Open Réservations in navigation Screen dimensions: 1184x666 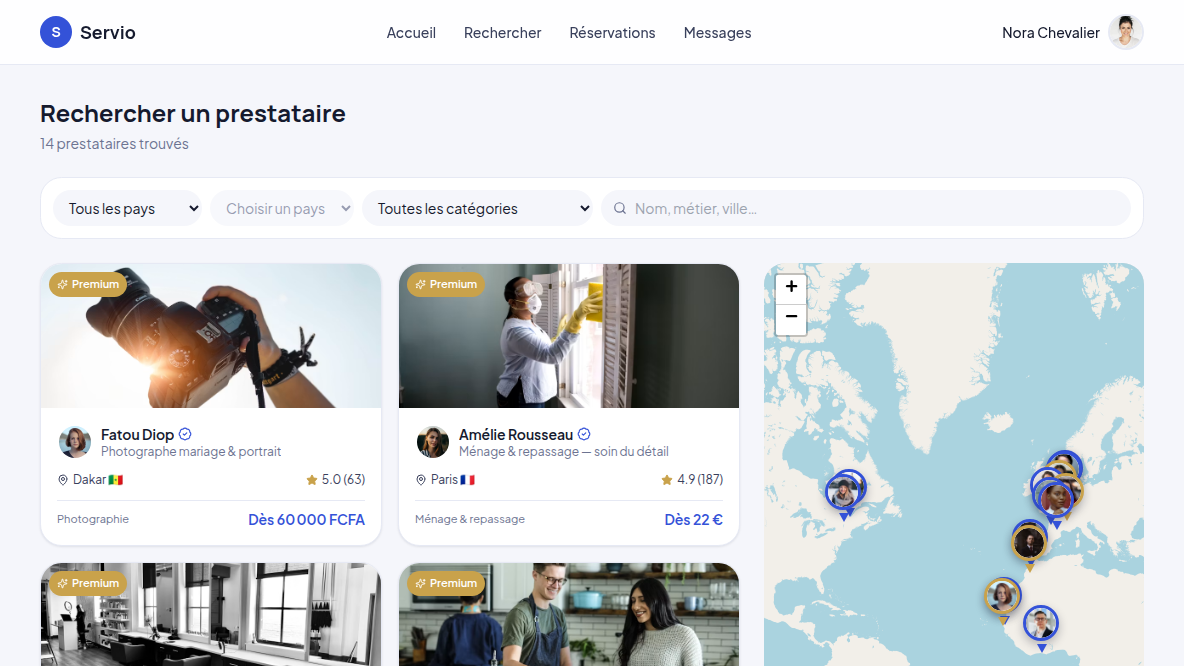(x=612, y=32)
